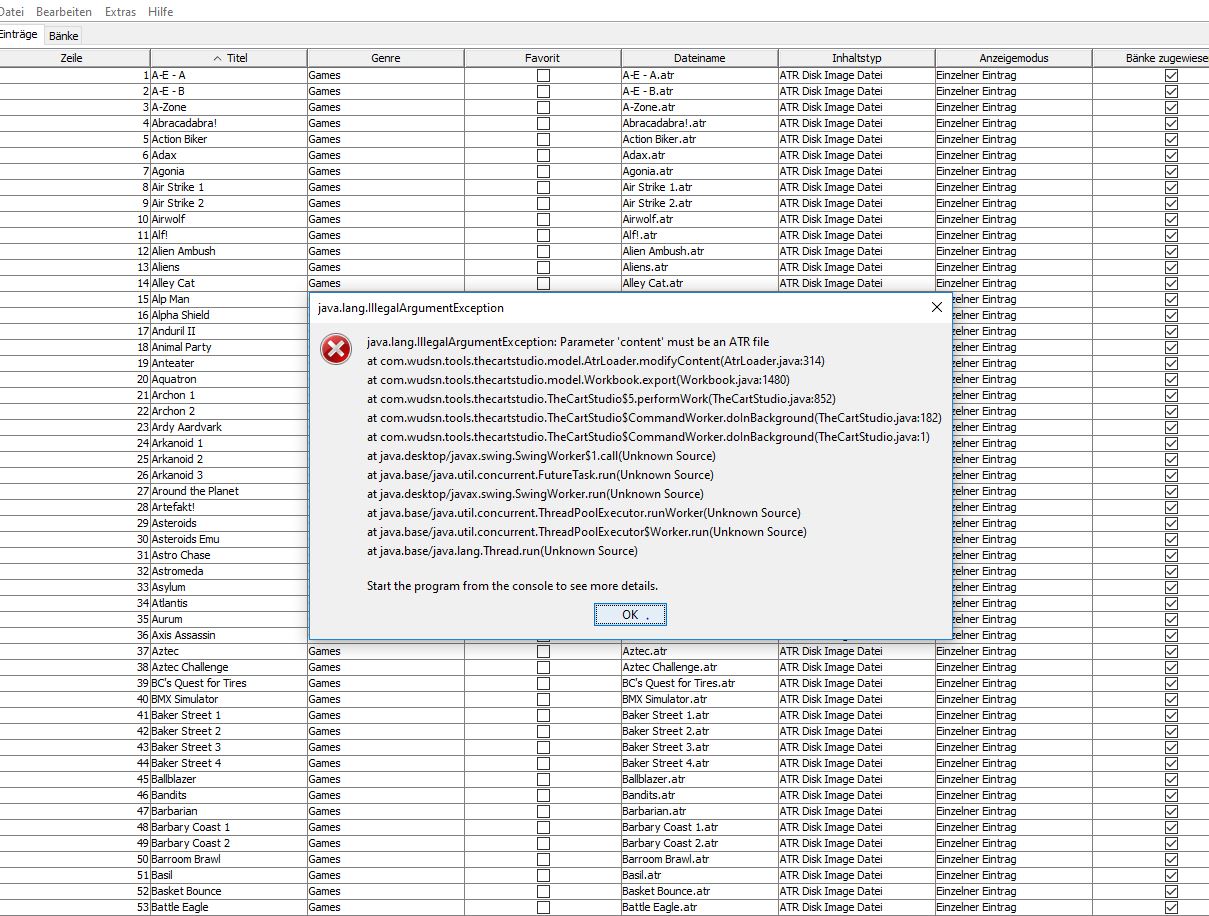
Task: Select the Aztec Challenge title cell
Action: pyautogui.click(x=229, y=667)
